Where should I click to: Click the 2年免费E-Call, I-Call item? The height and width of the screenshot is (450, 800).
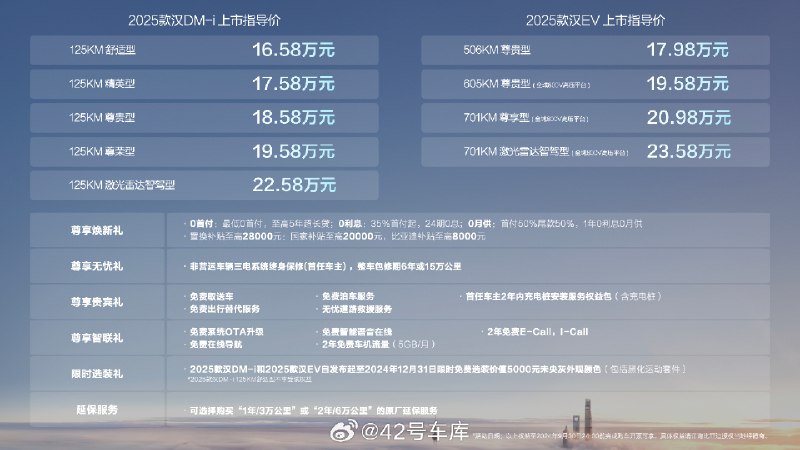[x=538, y=332]
